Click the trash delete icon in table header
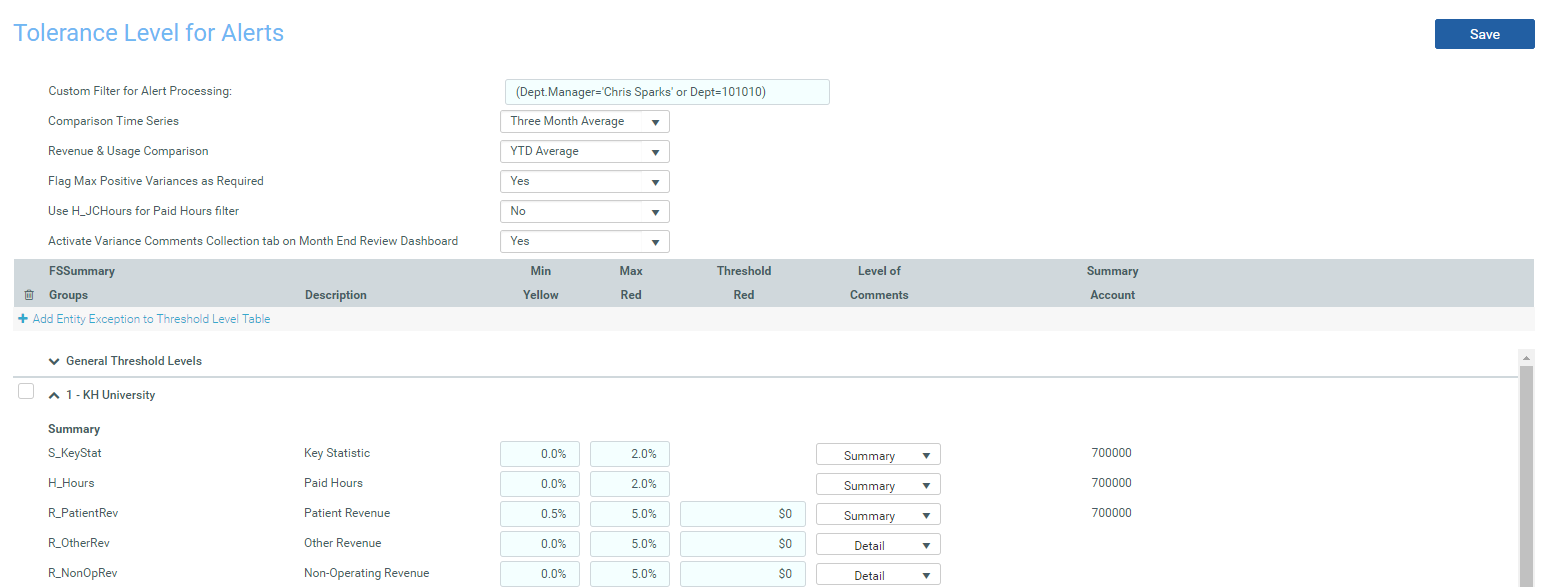Screen dimensions: 1544x587 click(x=28, y=295)
